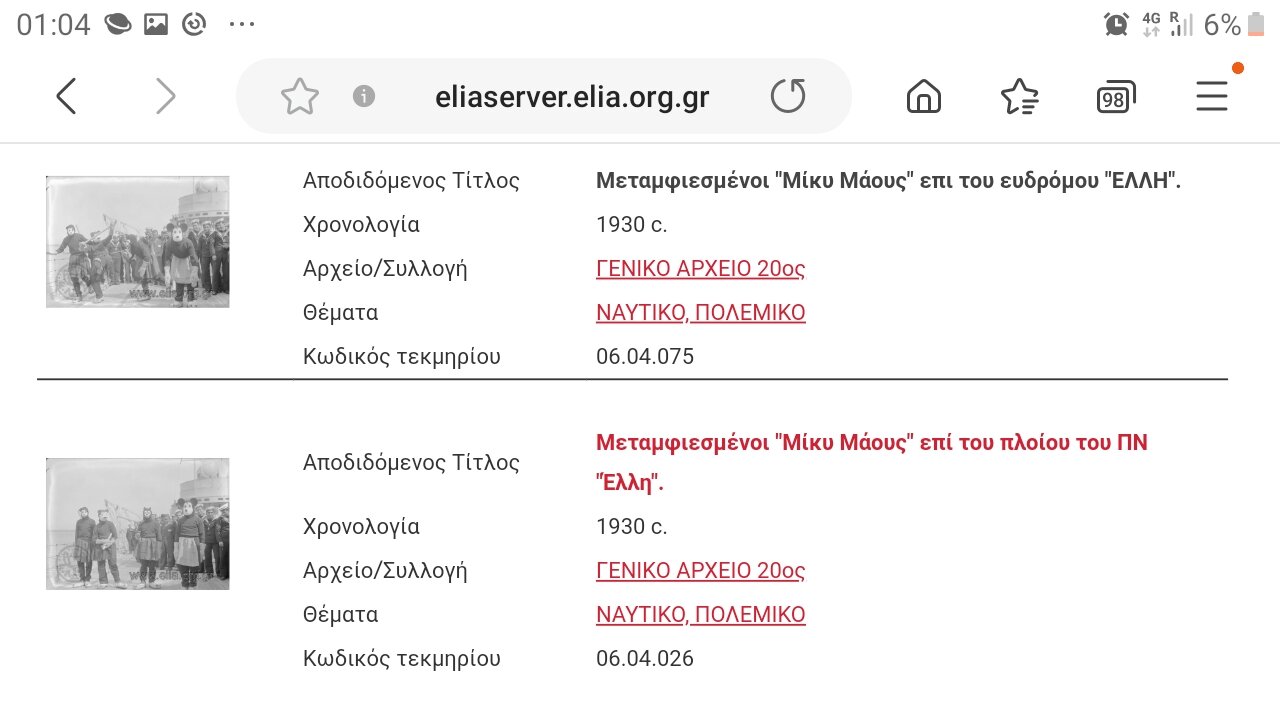The height and width of the screenshot is (720, 1280).
Task: Open second ΝΑΥΤΙΚΟ, ΠΟΛΕΜΙΚΟ subject link
Action: 701,615
